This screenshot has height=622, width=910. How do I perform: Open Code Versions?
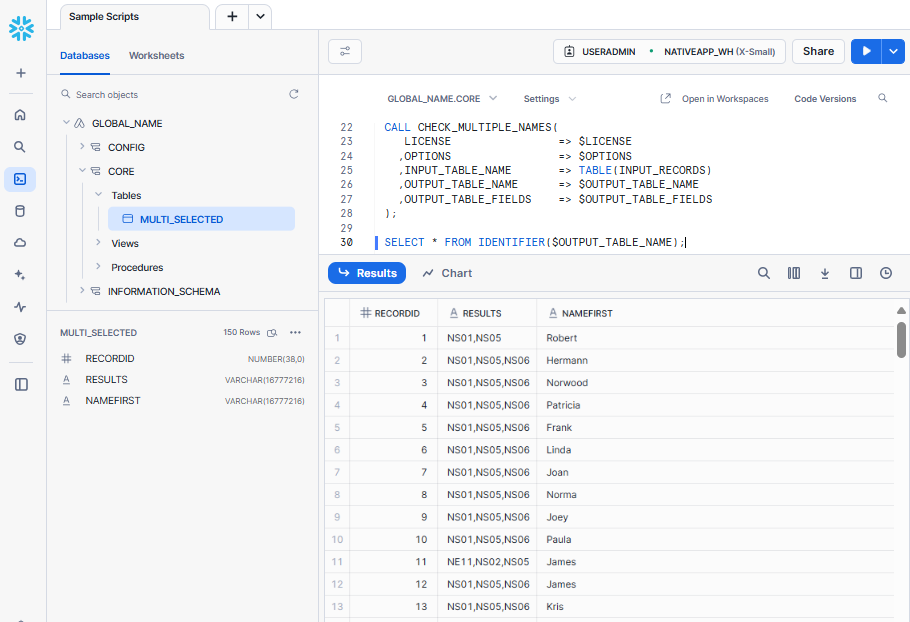[x=825, y=99]
